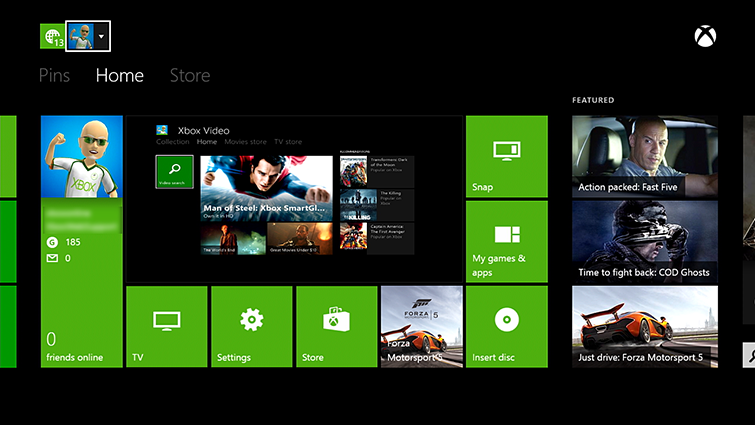The image size is (755, 425).
Task: Launch the Forza Motorsport 5 game tile
Action: [422, 327]
